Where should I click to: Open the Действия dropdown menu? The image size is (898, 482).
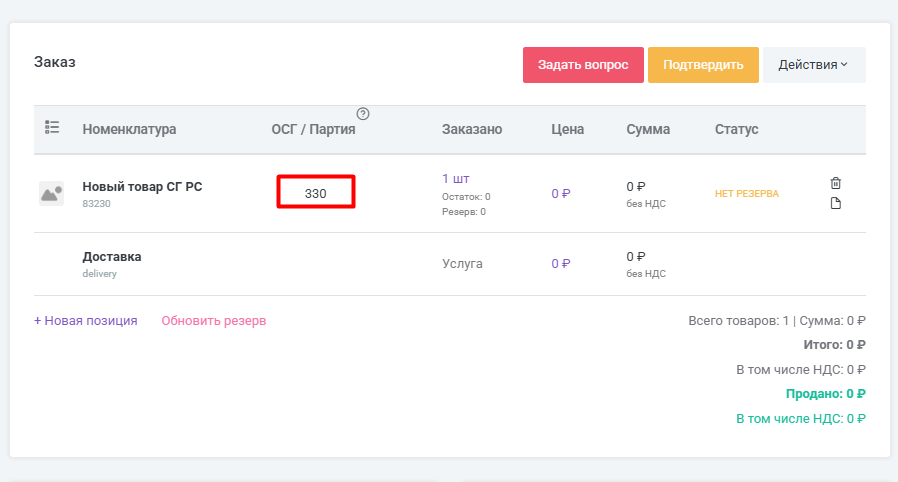pos(813,65)
